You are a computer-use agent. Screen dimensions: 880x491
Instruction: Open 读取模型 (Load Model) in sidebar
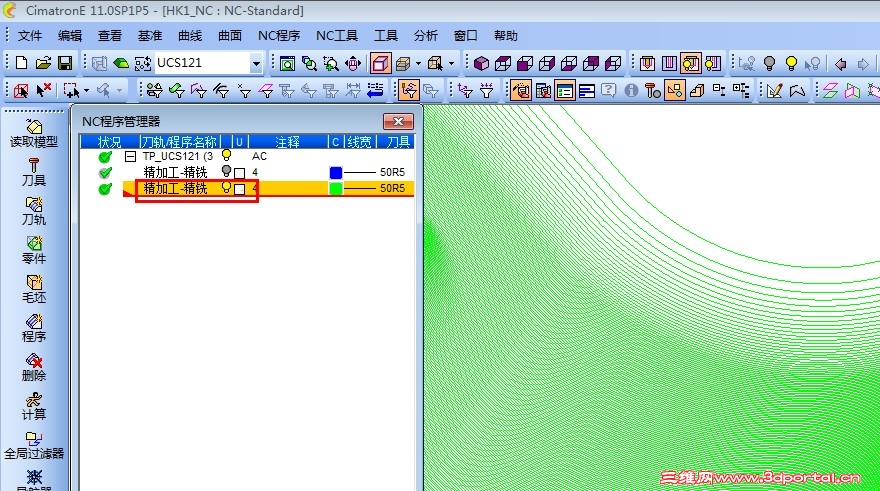click(x=34, y=134)
